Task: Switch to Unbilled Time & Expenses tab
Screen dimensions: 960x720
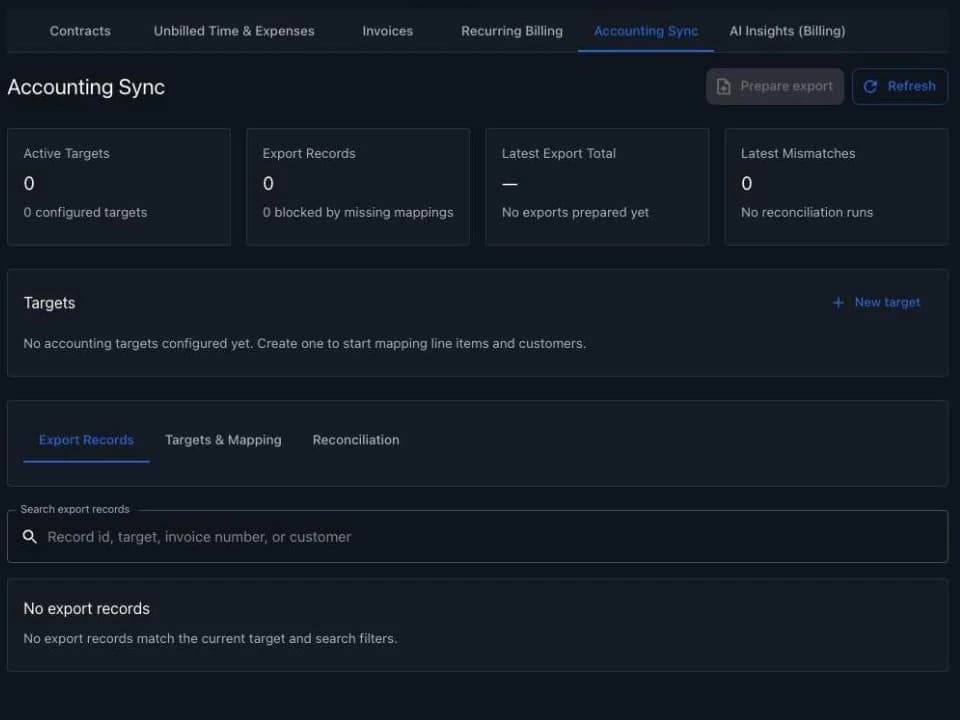Action: [234, 31]
